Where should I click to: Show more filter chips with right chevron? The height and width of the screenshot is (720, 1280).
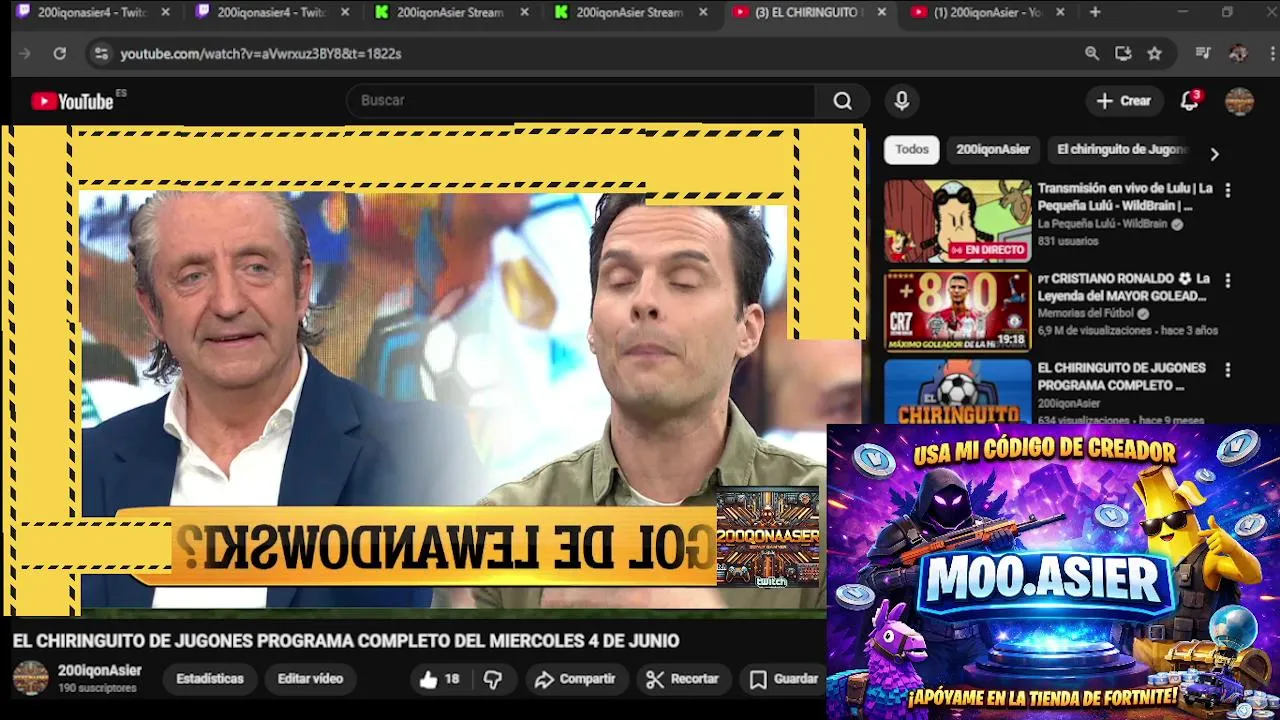[x=1214, y=154]
